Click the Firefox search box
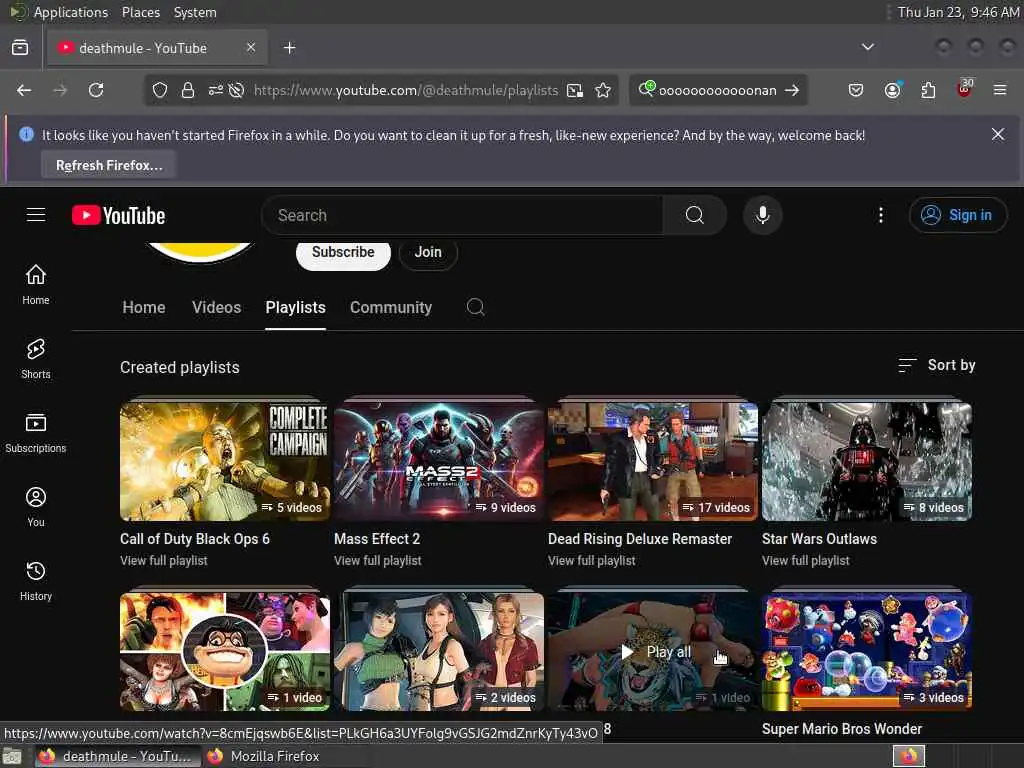Viewport: 1024px width, 768px height. [717, 90]
